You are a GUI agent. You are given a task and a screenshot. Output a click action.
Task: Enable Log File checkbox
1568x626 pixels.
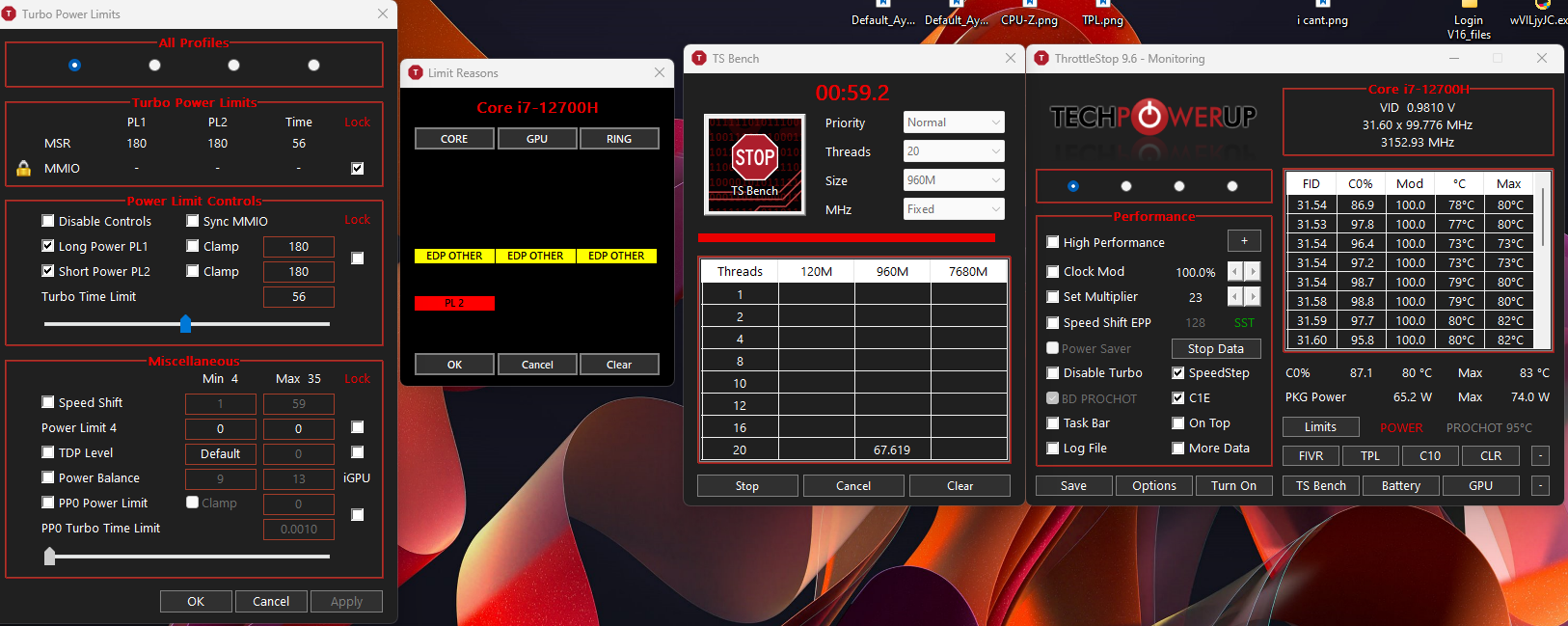point(1053,449)
